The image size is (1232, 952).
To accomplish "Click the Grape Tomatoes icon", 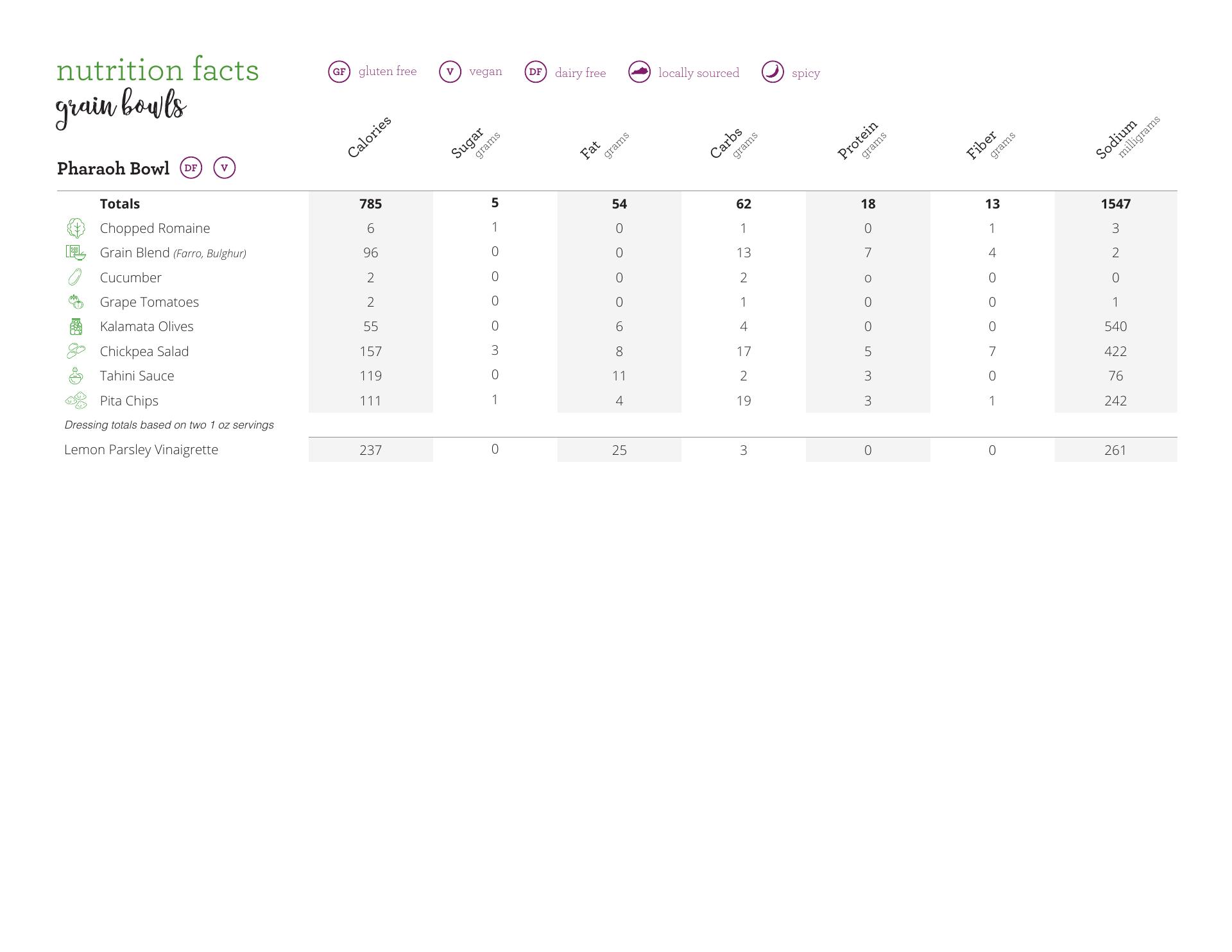I will pos(76,302).
